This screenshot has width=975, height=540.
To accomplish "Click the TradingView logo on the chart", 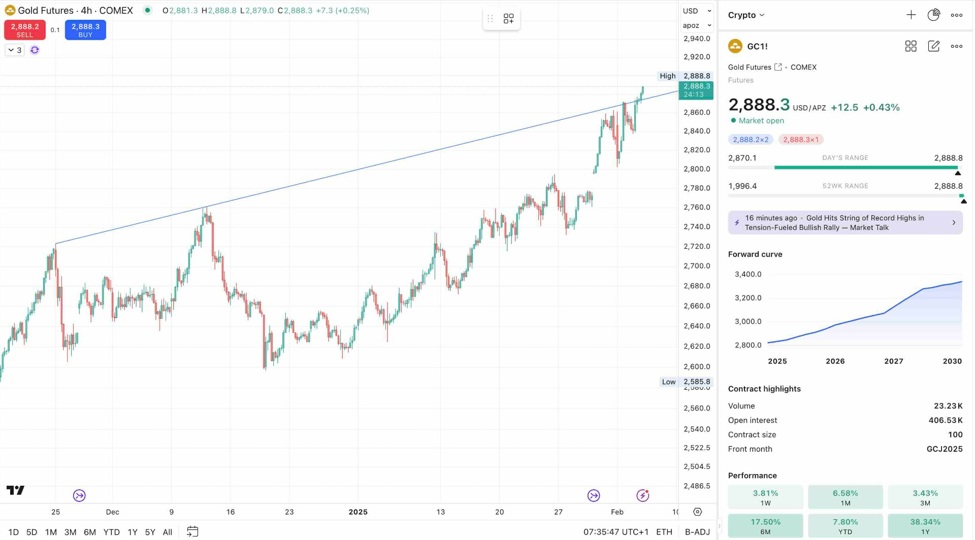I will [15, 490].
